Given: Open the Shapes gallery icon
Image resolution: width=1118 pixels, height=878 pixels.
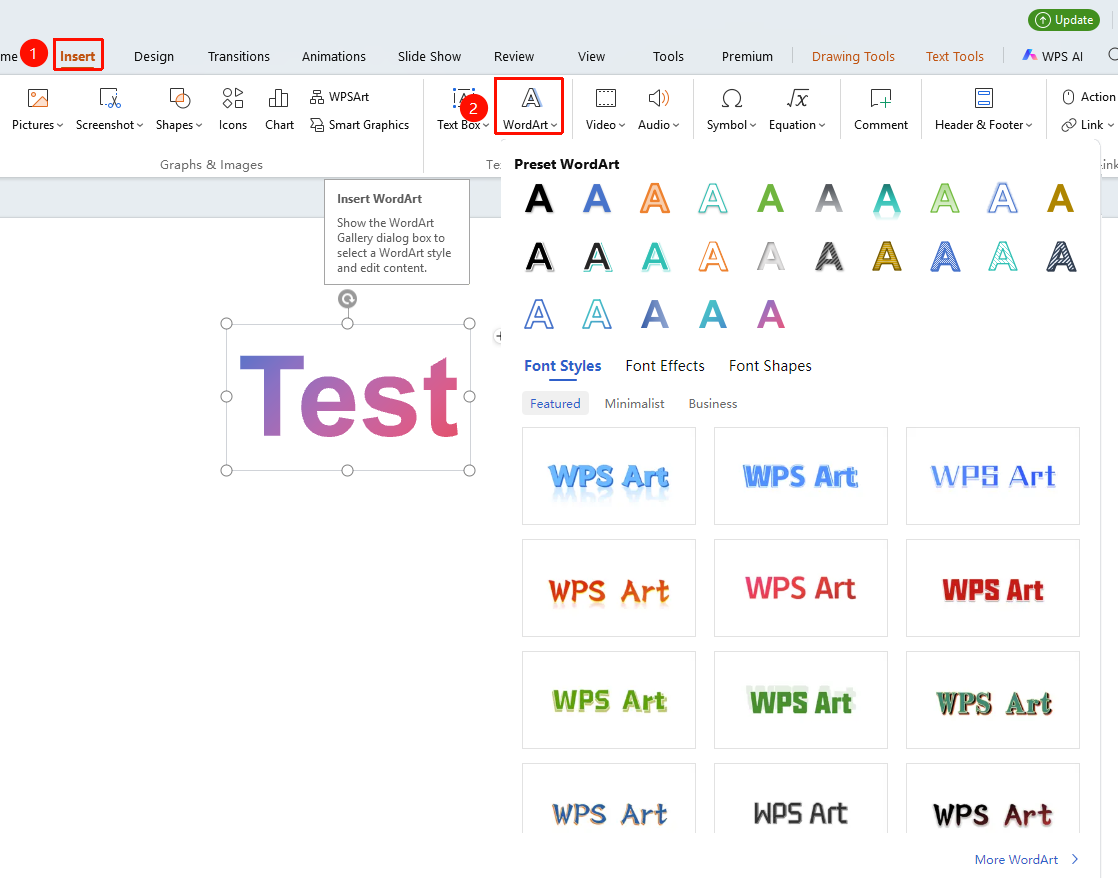Looking at the screenshot, I should (180, 98).
